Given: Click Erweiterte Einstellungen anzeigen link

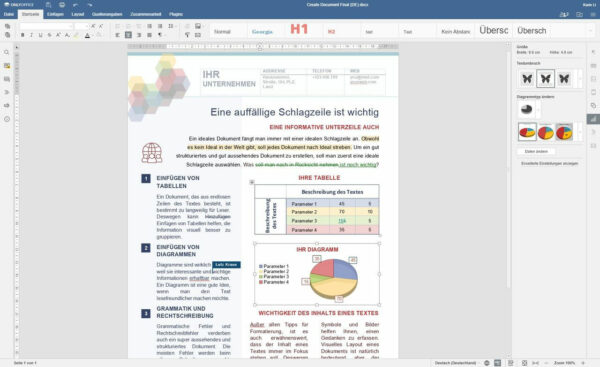Looking at the screenshot, I should point(549,163).
